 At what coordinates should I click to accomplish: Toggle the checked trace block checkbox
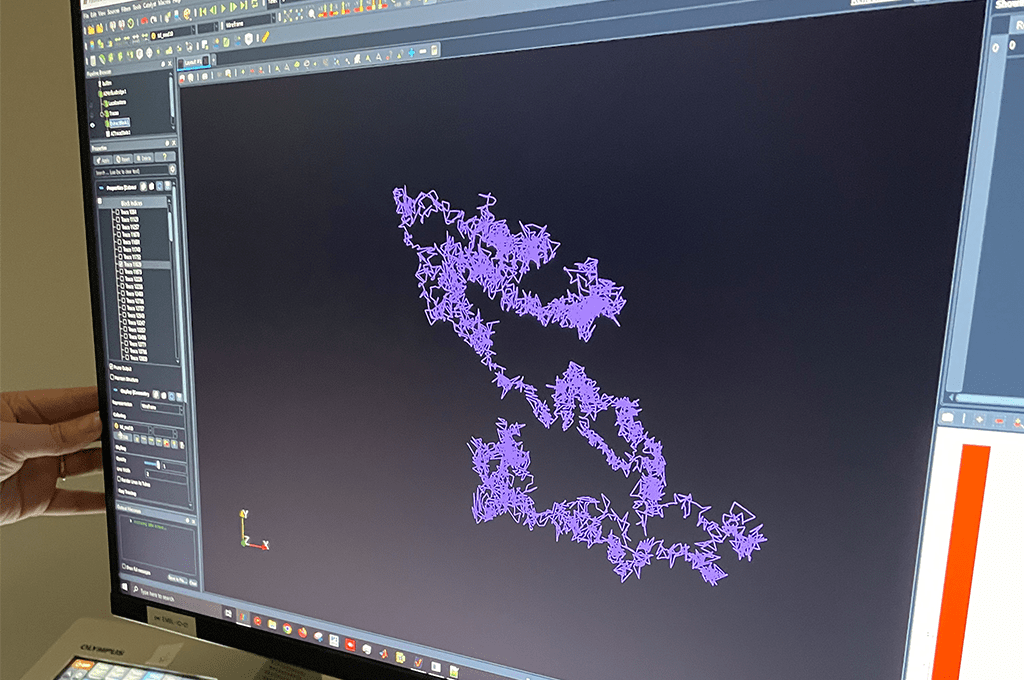(x=118, y=265)
